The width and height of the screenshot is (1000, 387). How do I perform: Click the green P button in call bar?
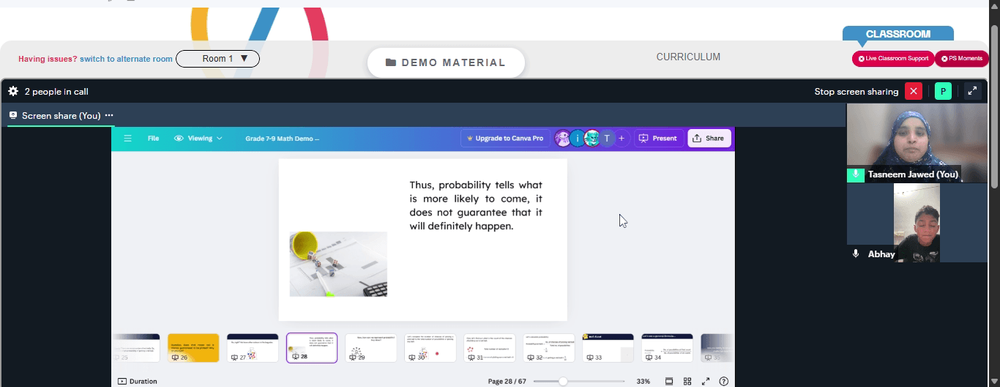tap(943, 91)
